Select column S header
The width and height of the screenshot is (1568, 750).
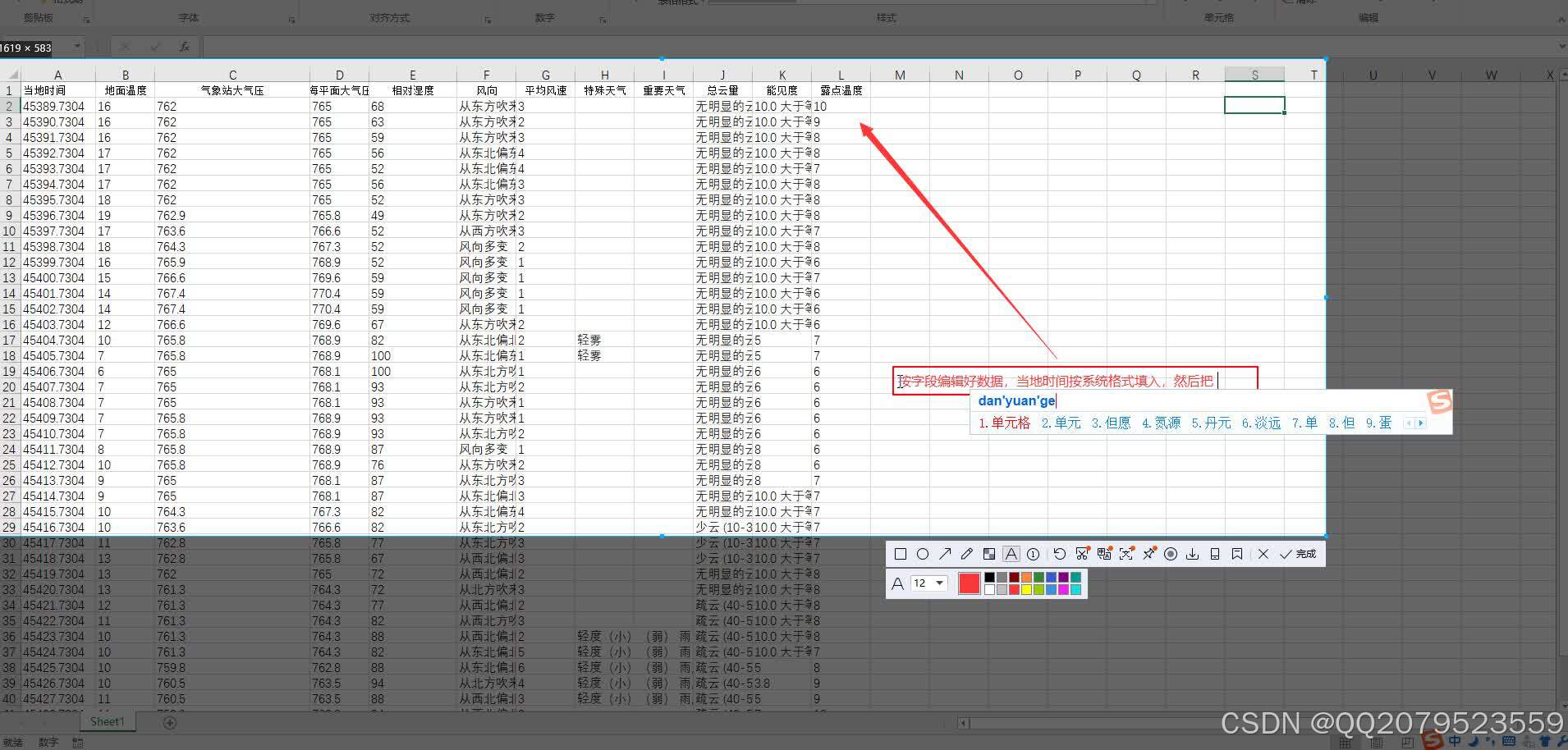pyautogui.click(x=1254, y=75)
